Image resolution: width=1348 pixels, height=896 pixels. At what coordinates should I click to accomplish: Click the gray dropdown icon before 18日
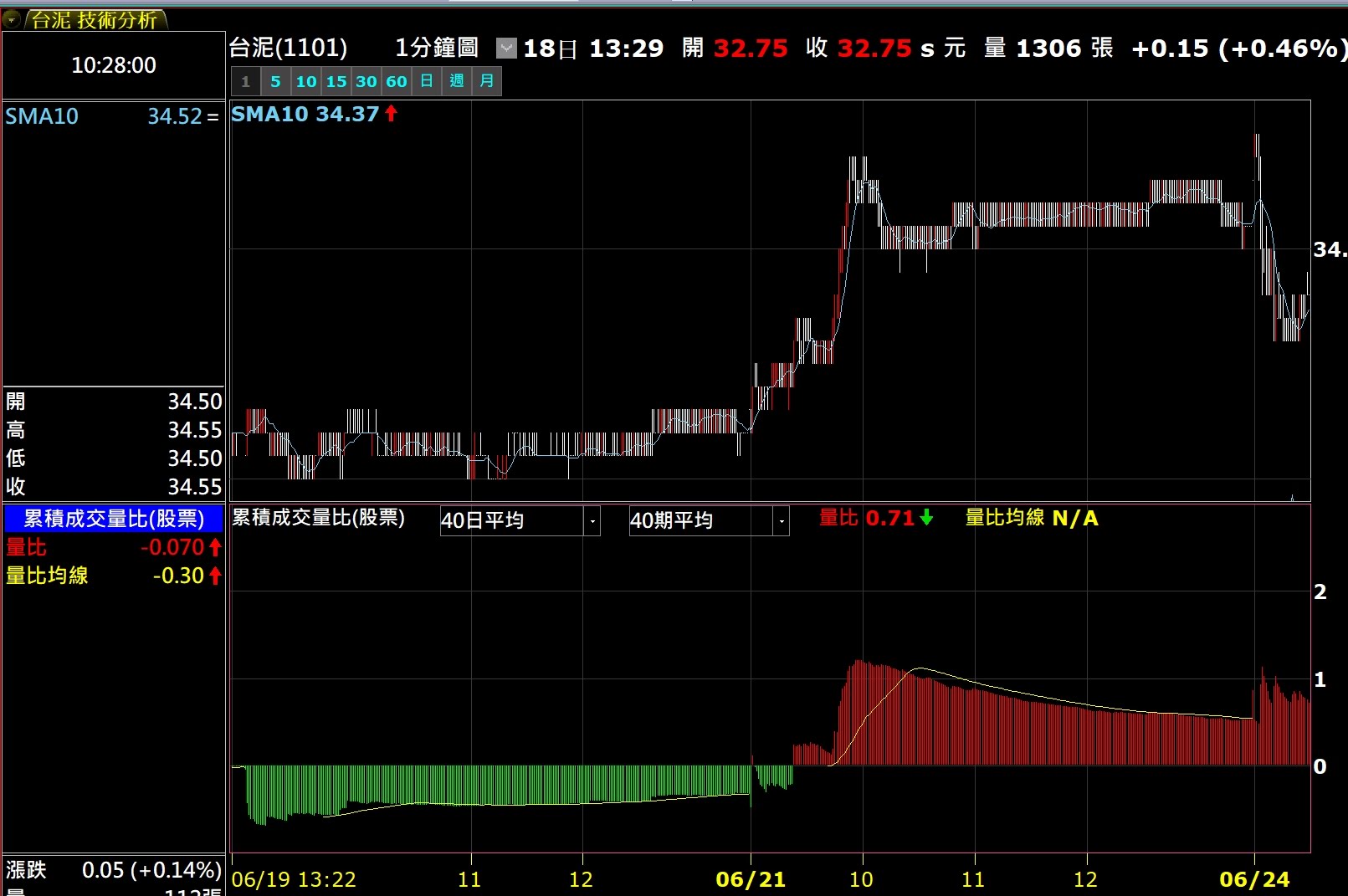pyautogui.click(x=506, y=49)
